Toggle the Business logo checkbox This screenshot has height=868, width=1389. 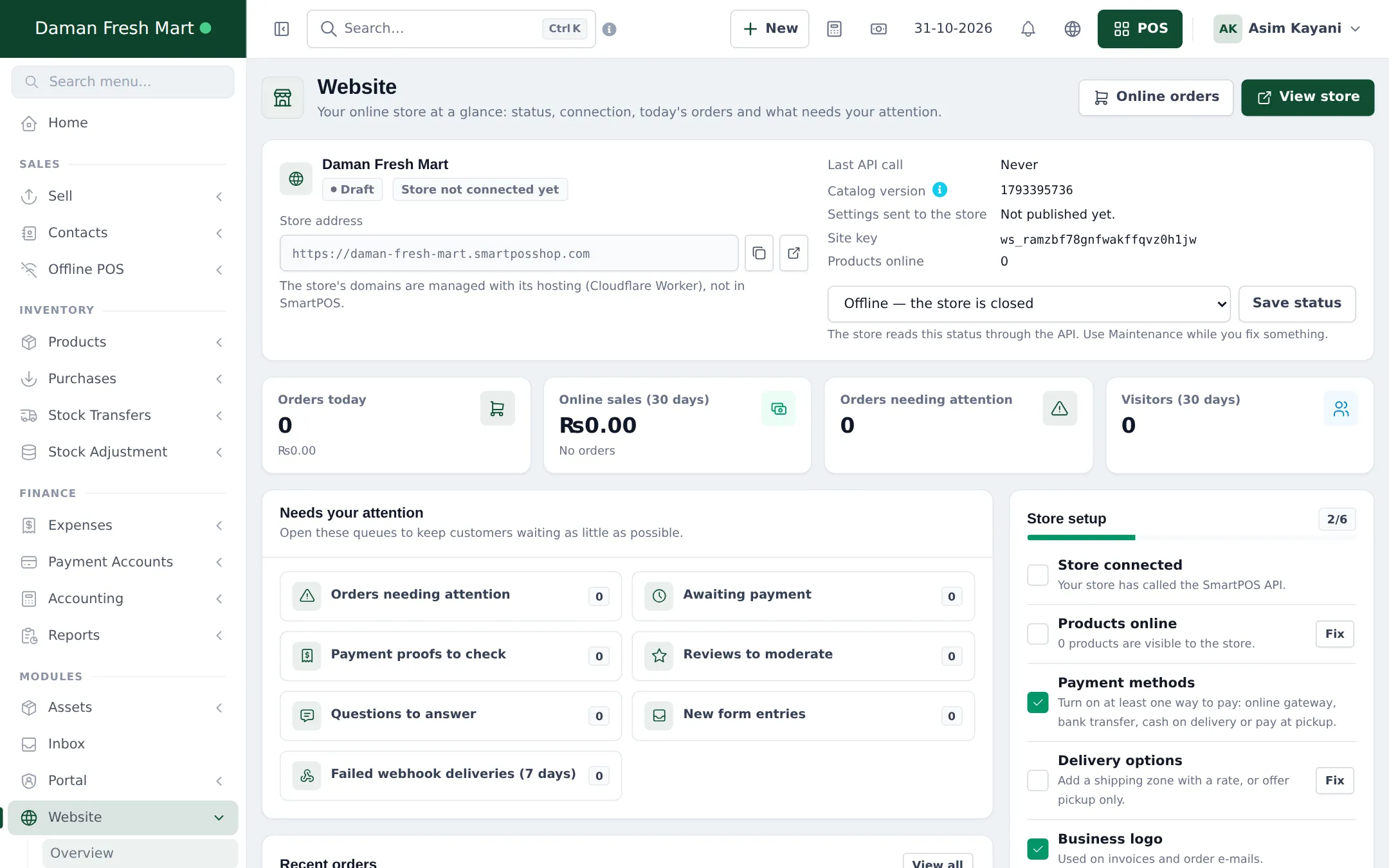coord(1038,849)
